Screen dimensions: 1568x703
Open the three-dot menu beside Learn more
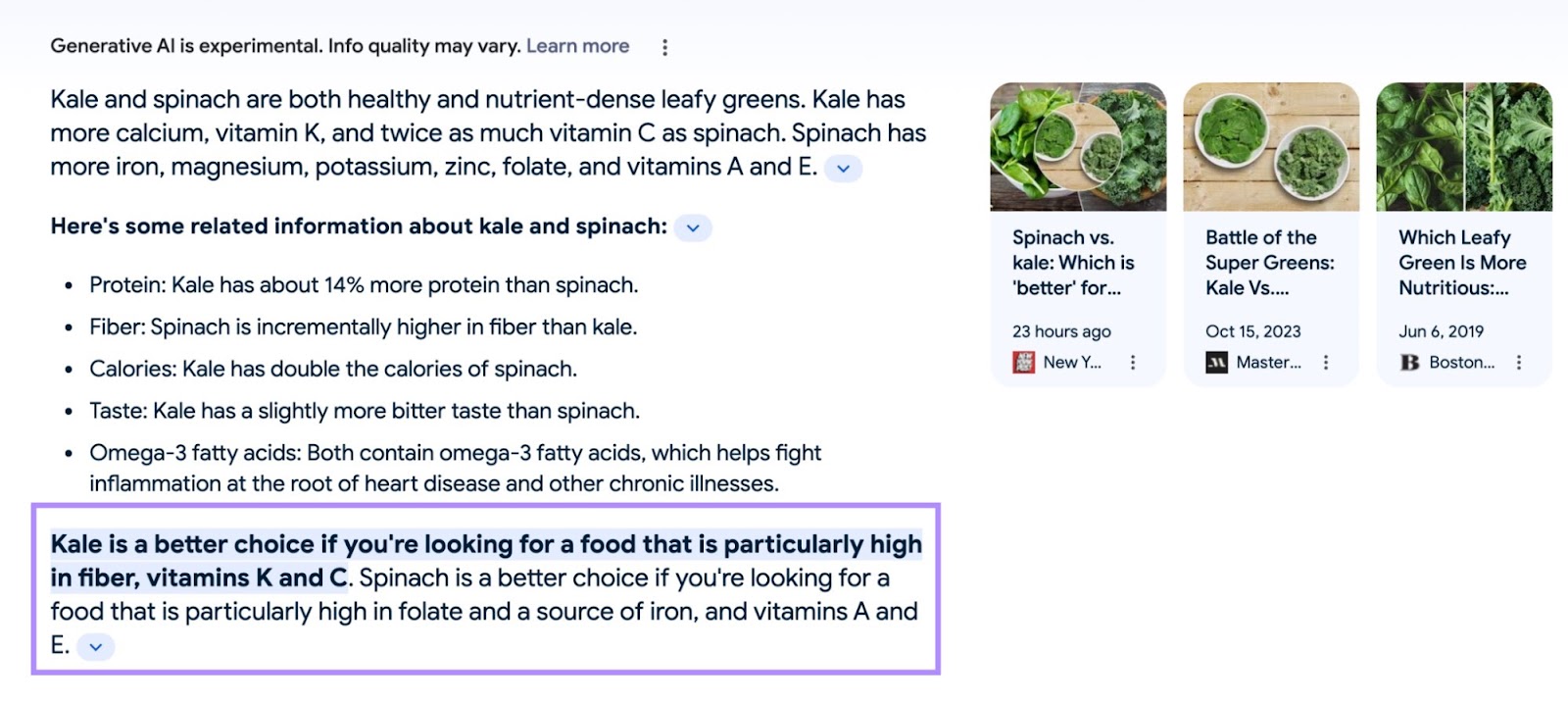(x=665, y=45)
